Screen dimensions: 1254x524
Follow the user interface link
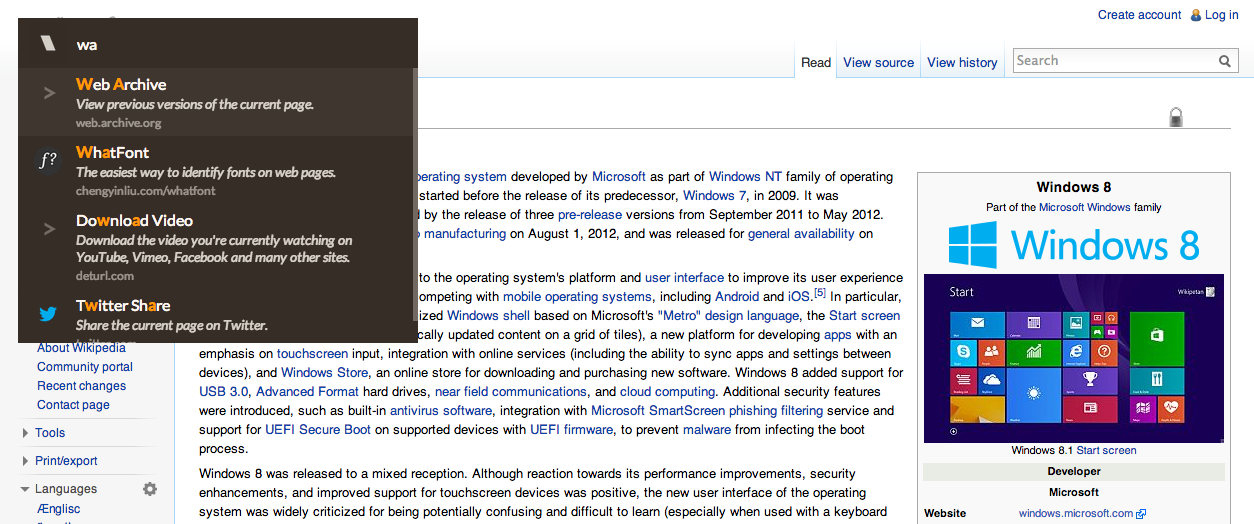(684, 278)
